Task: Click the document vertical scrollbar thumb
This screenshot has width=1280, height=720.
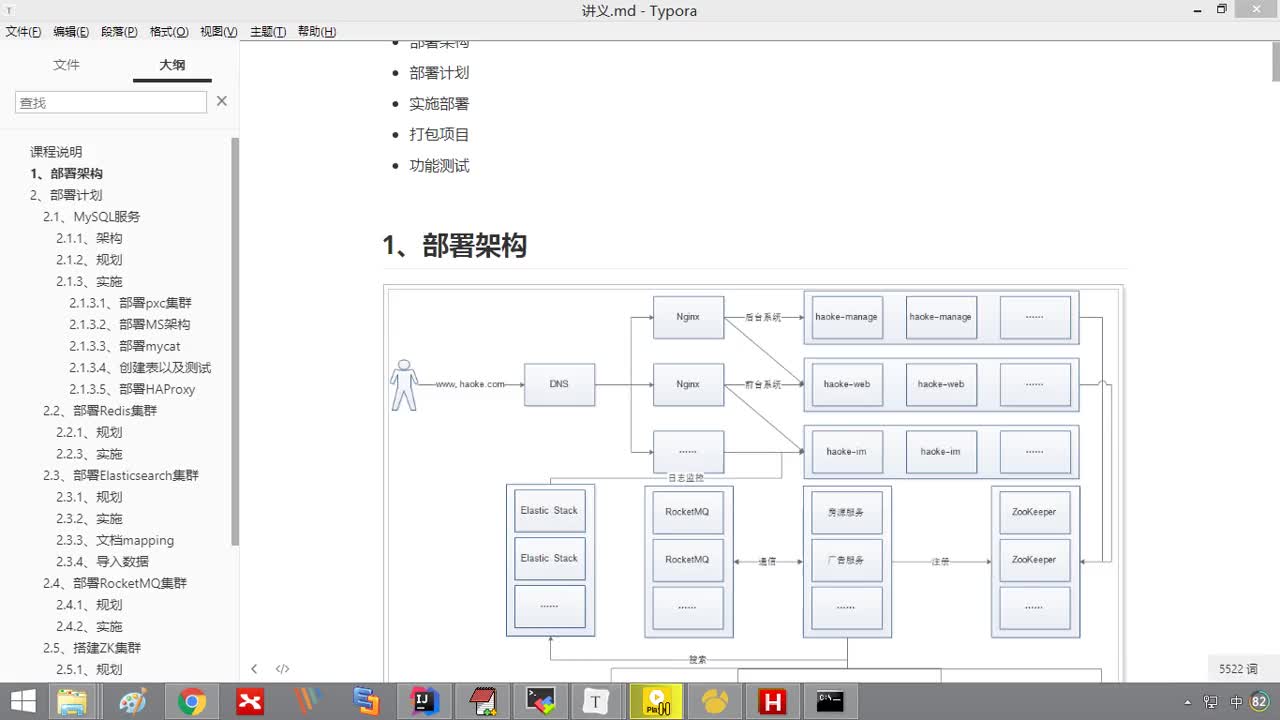Action: pyautogui.click(x=1275, y=63)
